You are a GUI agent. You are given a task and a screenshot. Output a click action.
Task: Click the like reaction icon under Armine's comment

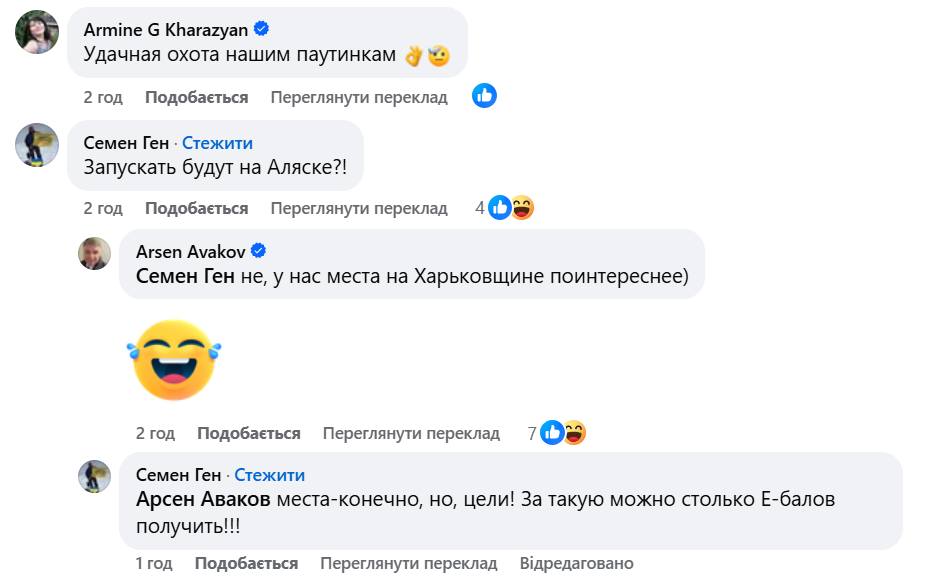pyautogui.click(x=484, y=96)
